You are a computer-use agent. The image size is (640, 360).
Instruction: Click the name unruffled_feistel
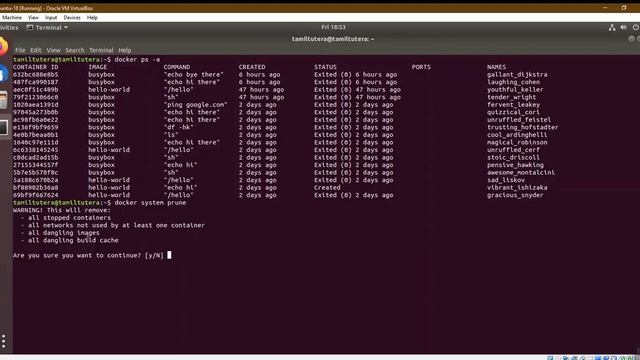click(x=519, y=120)
